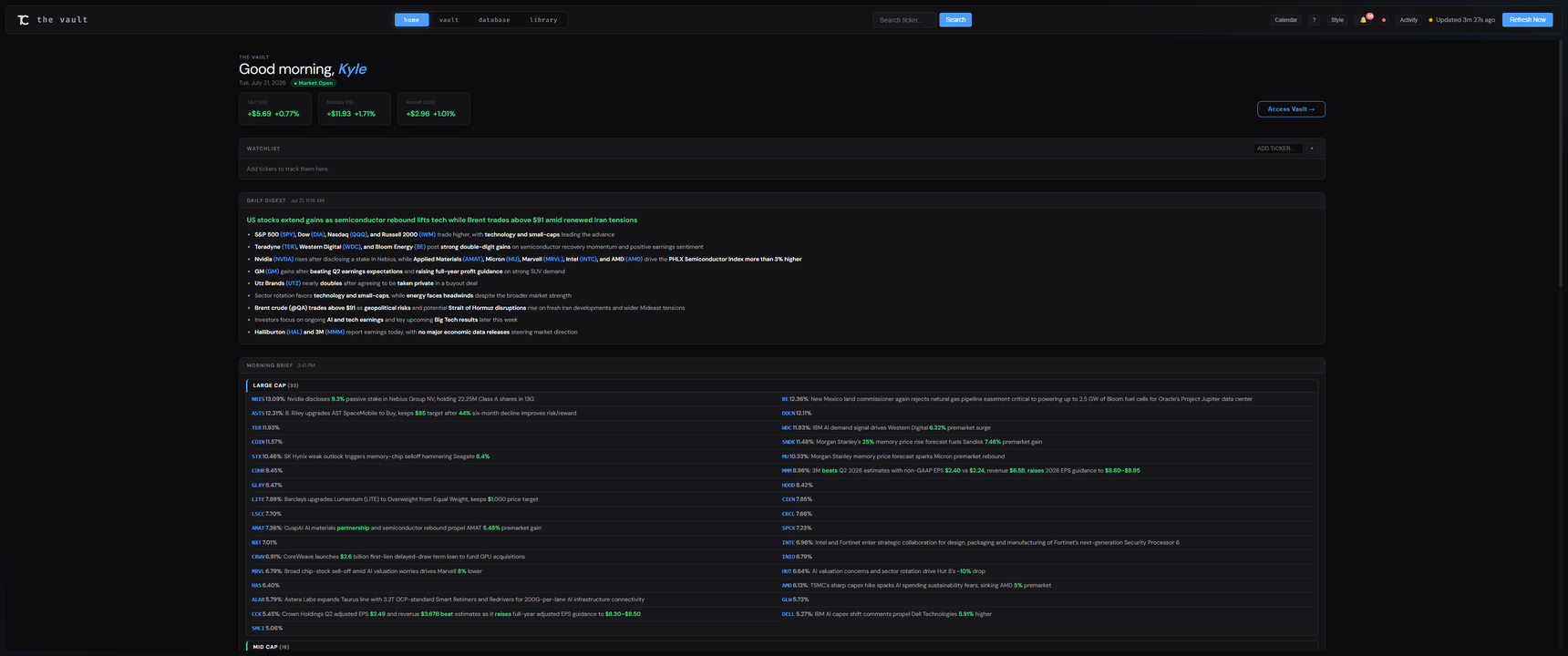Image resolution: width=1568 pixels, height=656 pixels.
Task: Click the DOCN ticker in Large Cap
Action: [x=789, y=414]
